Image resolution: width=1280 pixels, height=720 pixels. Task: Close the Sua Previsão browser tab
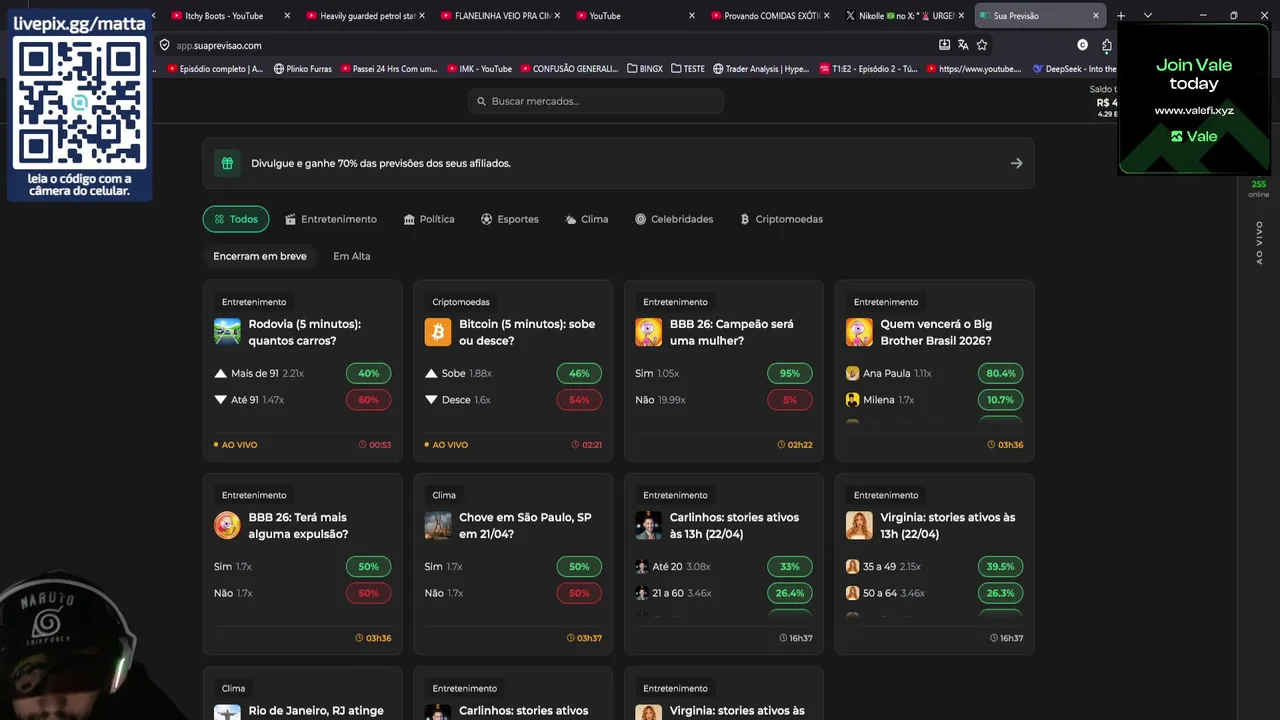click(1096, 15)
